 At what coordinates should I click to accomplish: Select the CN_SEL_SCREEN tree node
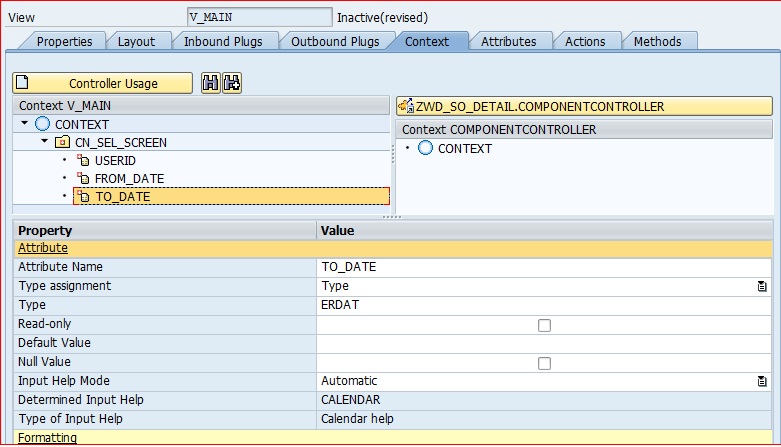pyautogui.click(x=121, y=143)
